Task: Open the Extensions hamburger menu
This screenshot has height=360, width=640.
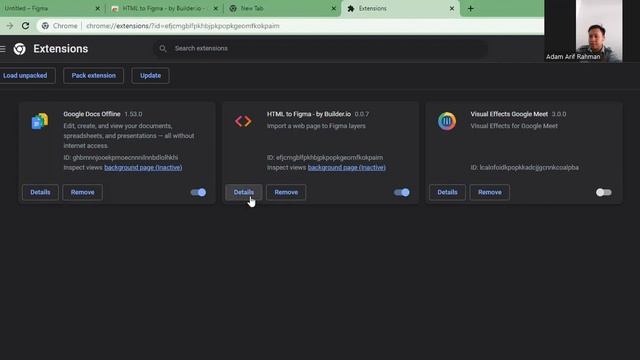Action: [2, 49]
